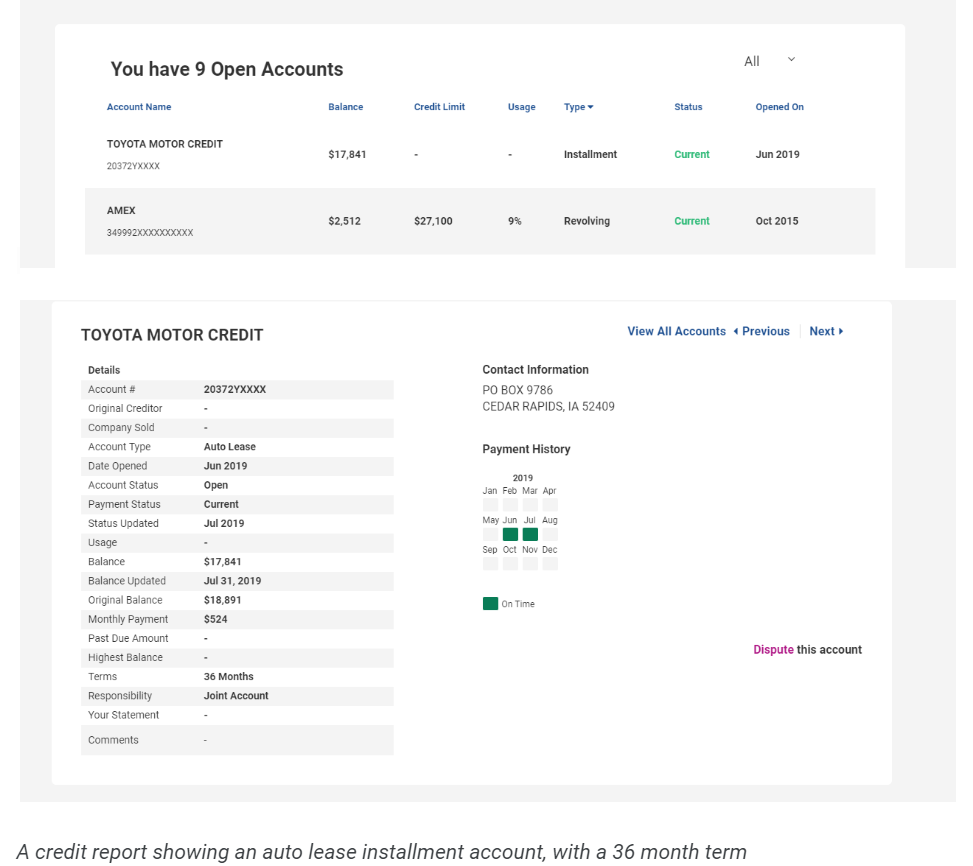Click the PO BOX 9786 contact address
The width and height of the screenshot is (973, 866).
coord(518,390)
